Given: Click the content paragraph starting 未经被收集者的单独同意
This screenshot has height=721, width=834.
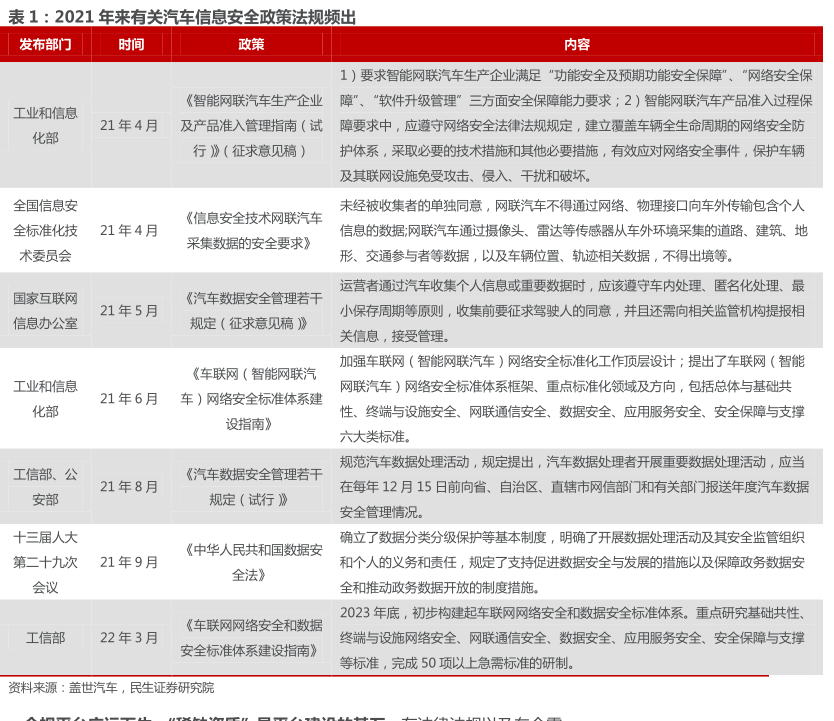Looking at the screenshot, I should pos(574,230).
